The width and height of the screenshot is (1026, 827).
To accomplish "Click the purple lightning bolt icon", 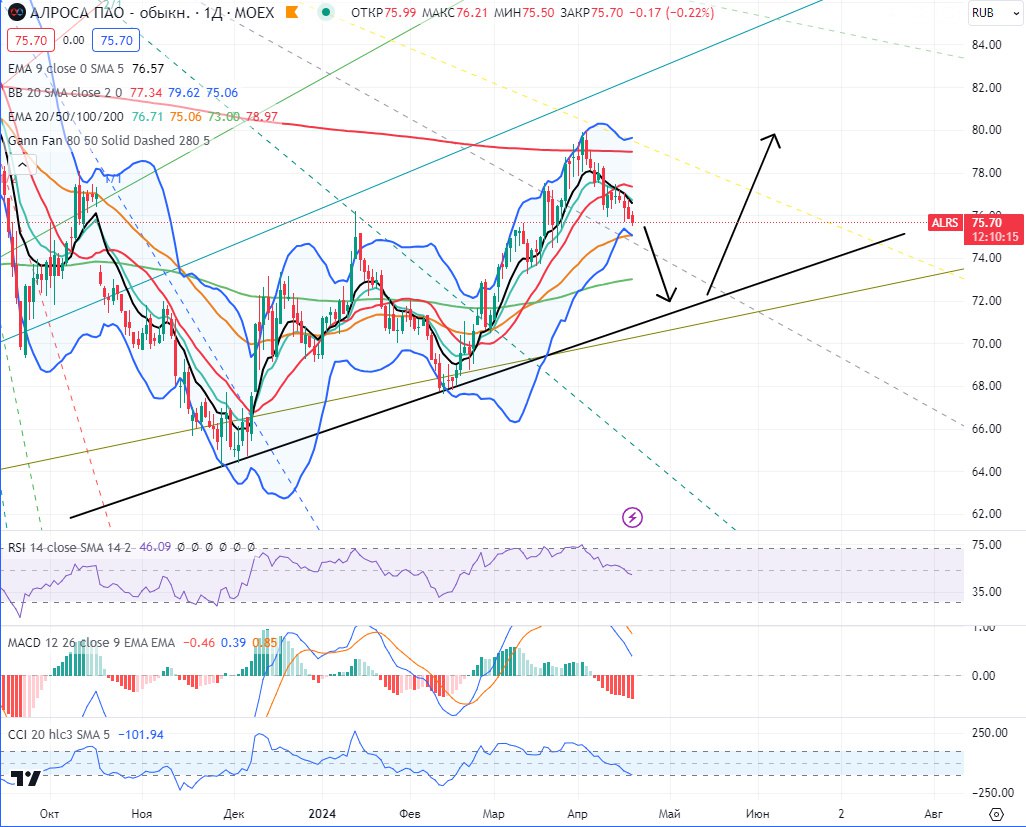I will [x=632, y=518].
